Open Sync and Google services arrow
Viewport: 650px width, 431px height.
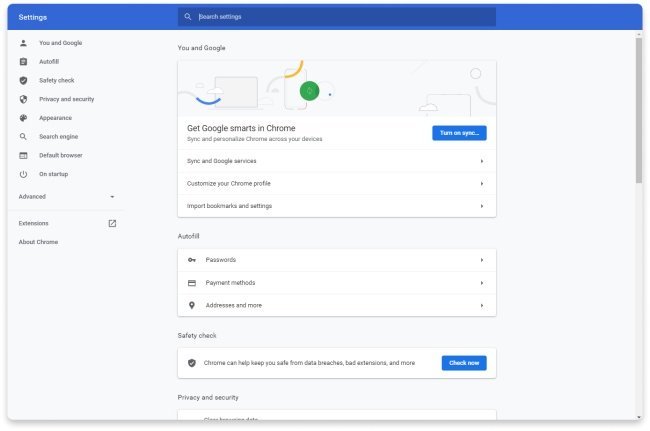482,161
